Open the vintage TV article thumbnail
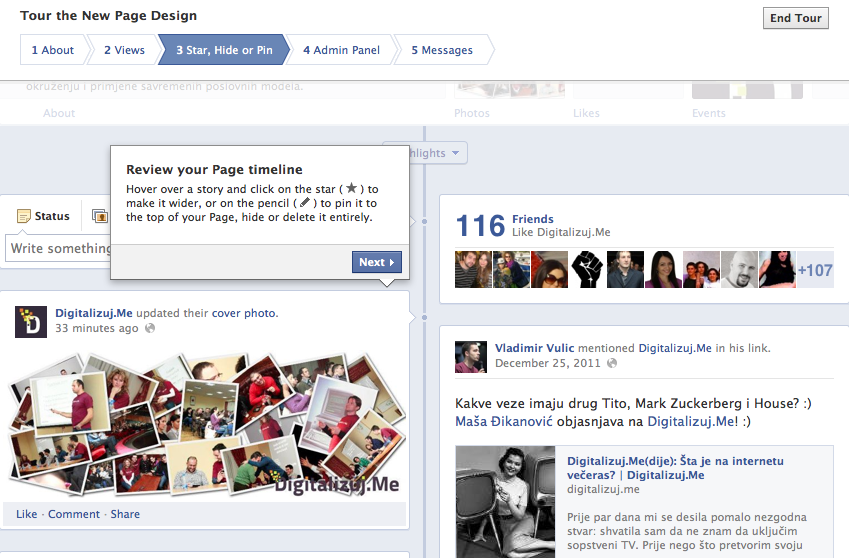849x558 pixels. click(x=505, y=502)
